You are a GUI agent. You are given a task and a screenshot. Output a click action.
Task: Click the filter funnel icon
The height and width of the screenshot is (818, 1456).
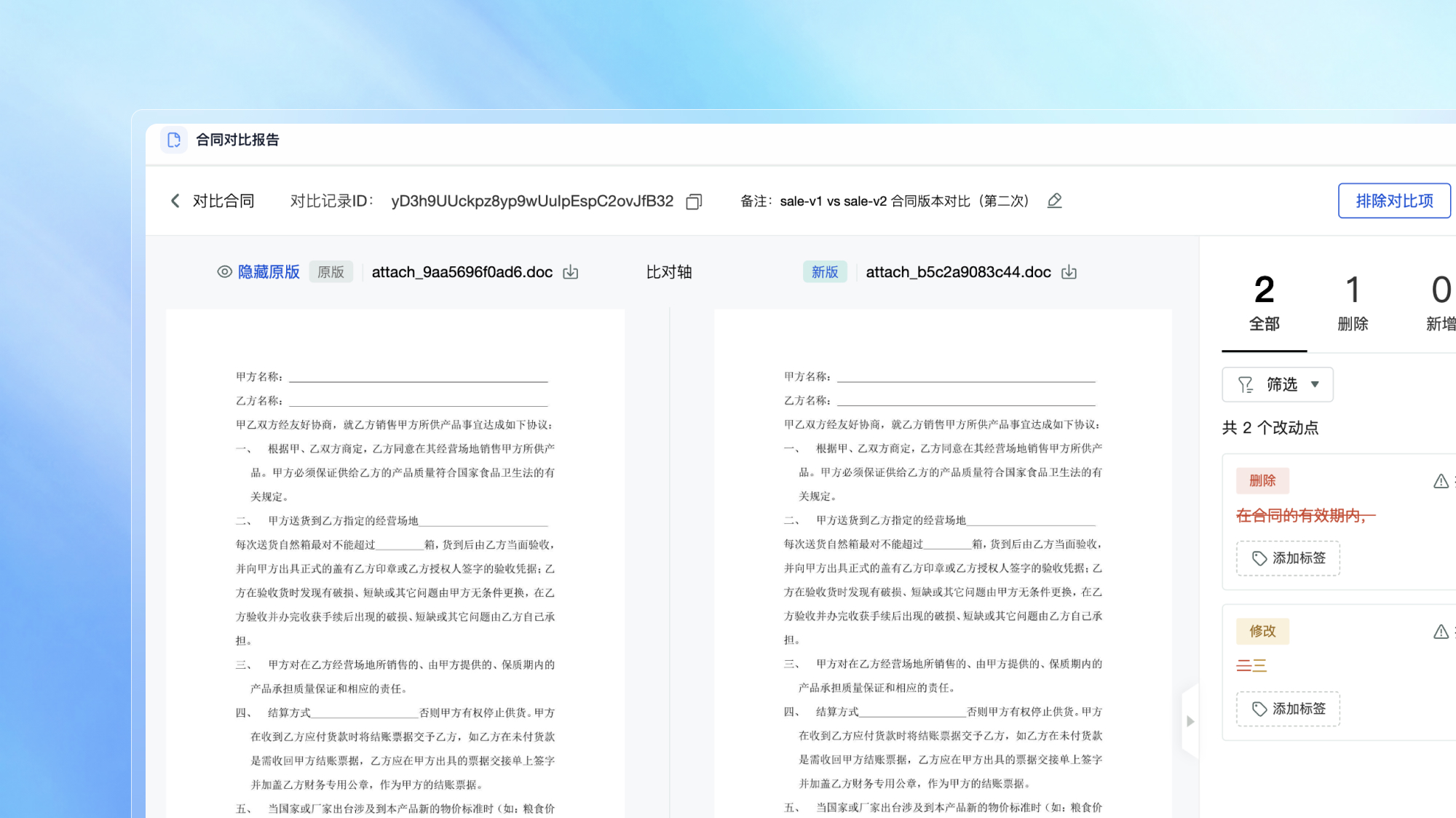[x=1246, y=384]
